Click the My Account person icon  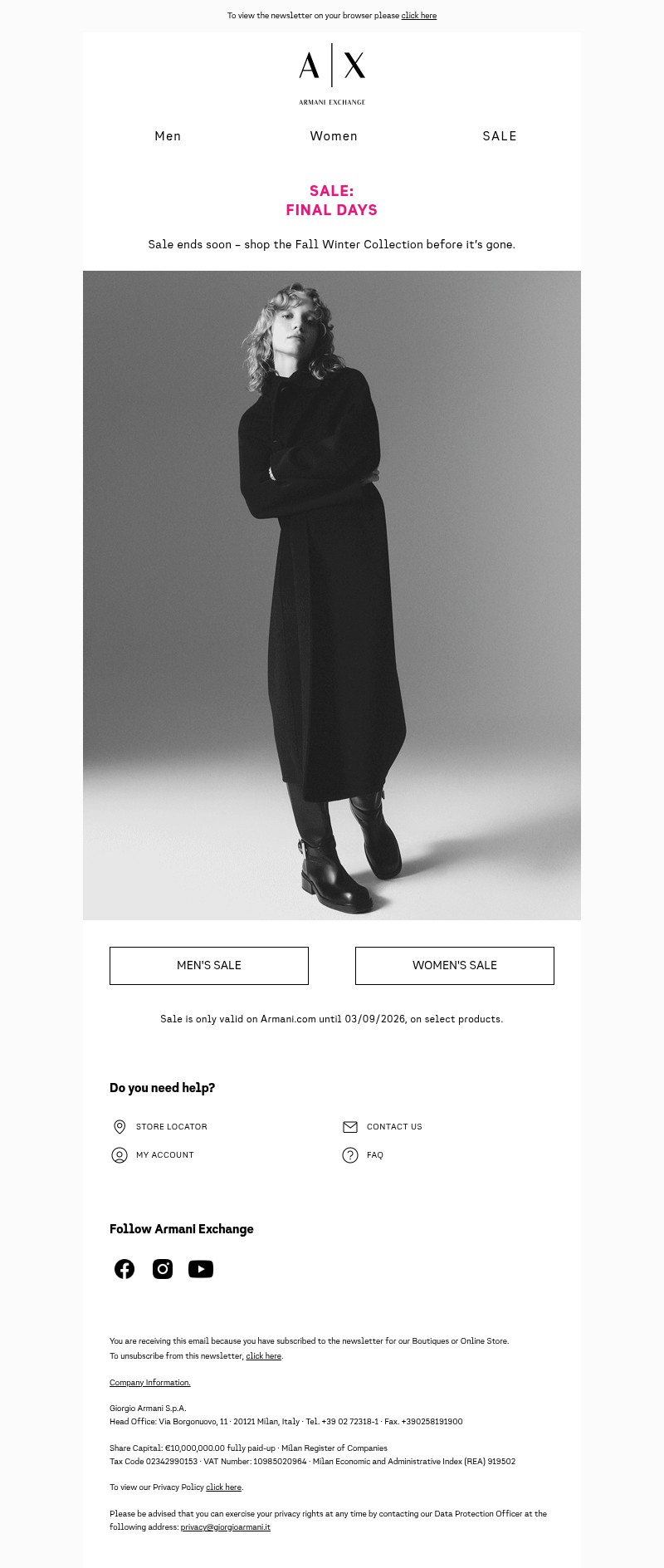pyautogui.click(x=120, y=1155)
